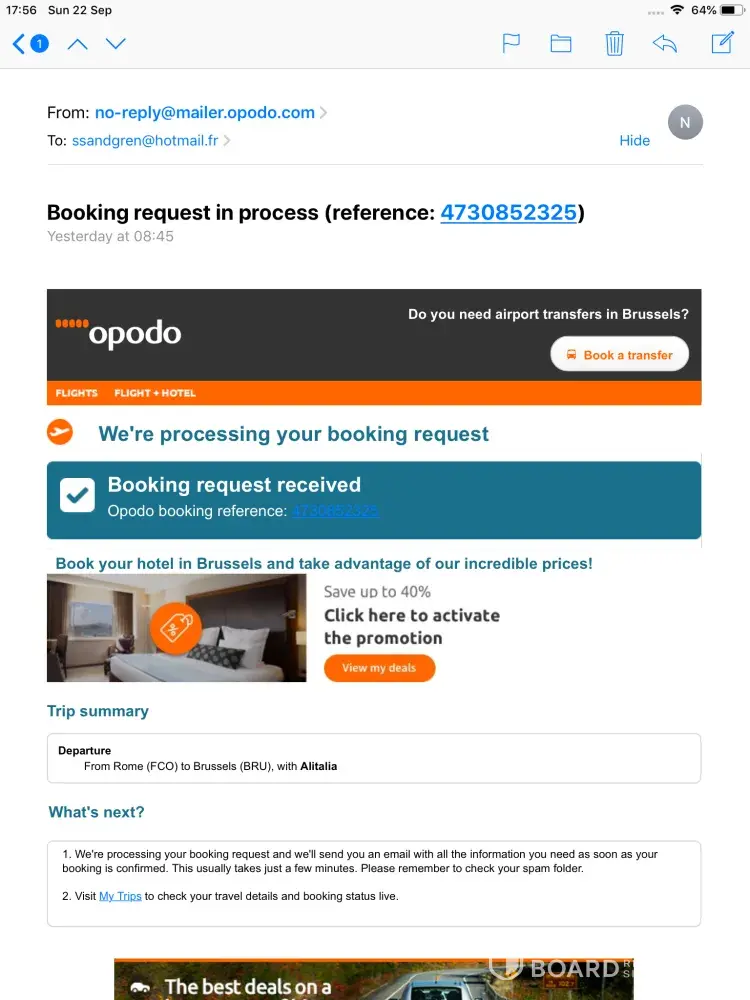
Task: Hide the email header details
Action: [634, 141]
